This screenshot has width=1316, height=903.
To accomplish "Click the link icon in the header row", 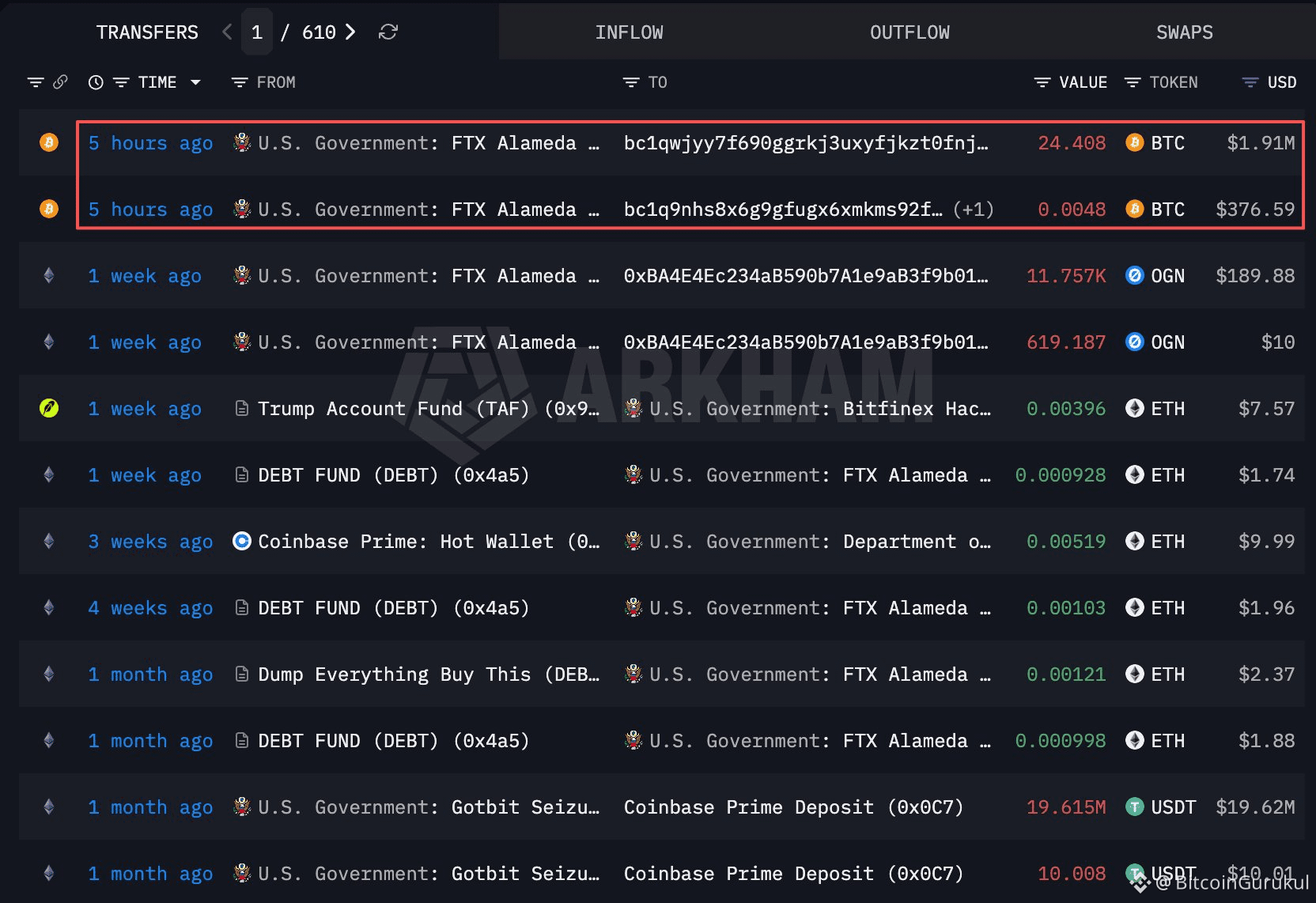I will (x=60, y=82).
